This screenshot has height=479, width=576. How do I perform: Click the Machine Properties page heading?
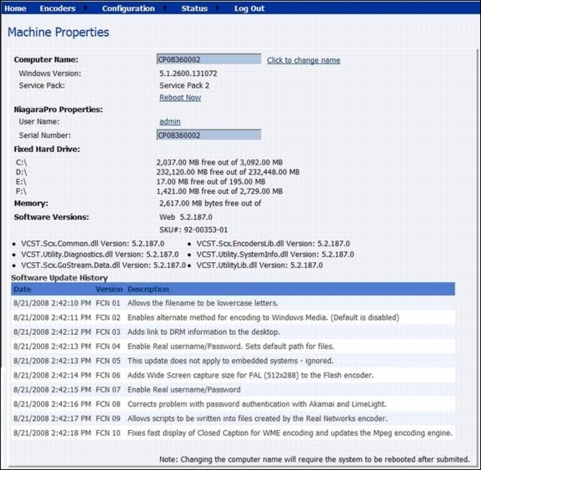58,32
